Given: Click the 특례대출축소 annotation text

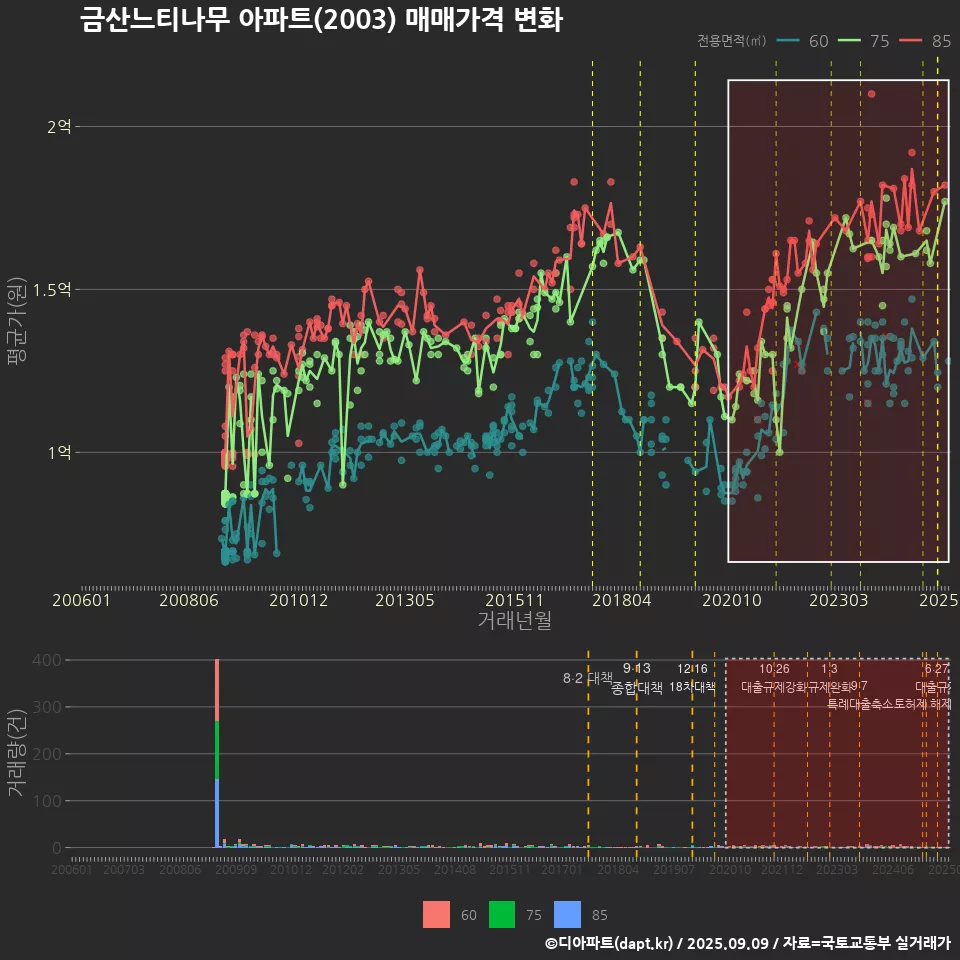Looking at the screenshot, I should [858, 704].
